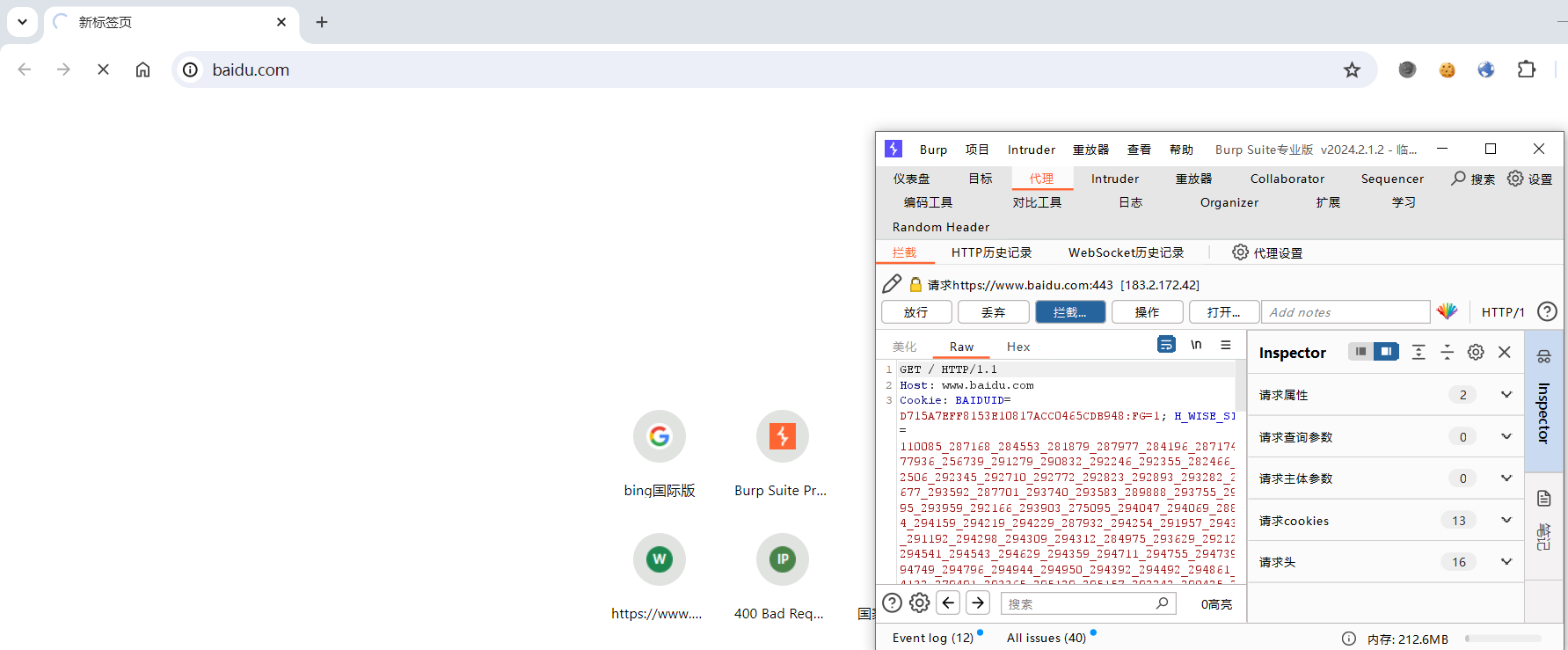Toggle the \n non-printable characters icon
Screen dimensions: 1568x650
click(x=1196, y=345)
